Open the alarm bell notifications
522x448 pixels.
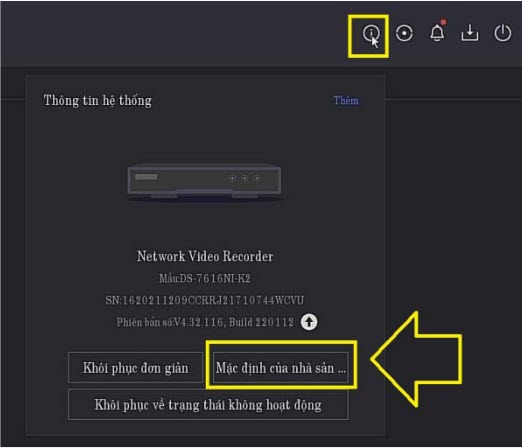tap(437, 33)
